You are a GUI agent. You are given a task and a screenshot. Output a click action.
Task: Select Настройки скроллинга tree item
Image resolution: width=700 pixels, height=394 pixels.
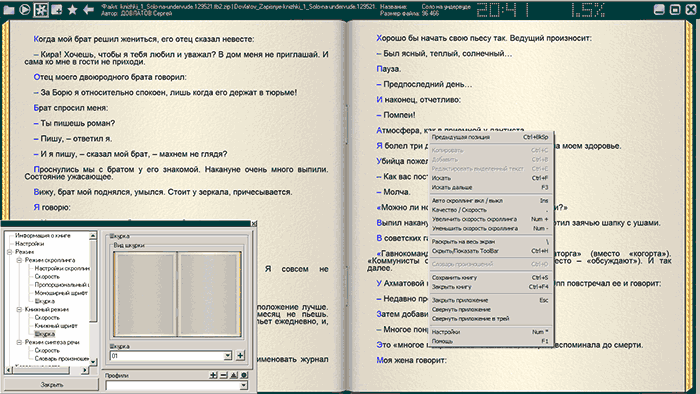coord(62,269)
